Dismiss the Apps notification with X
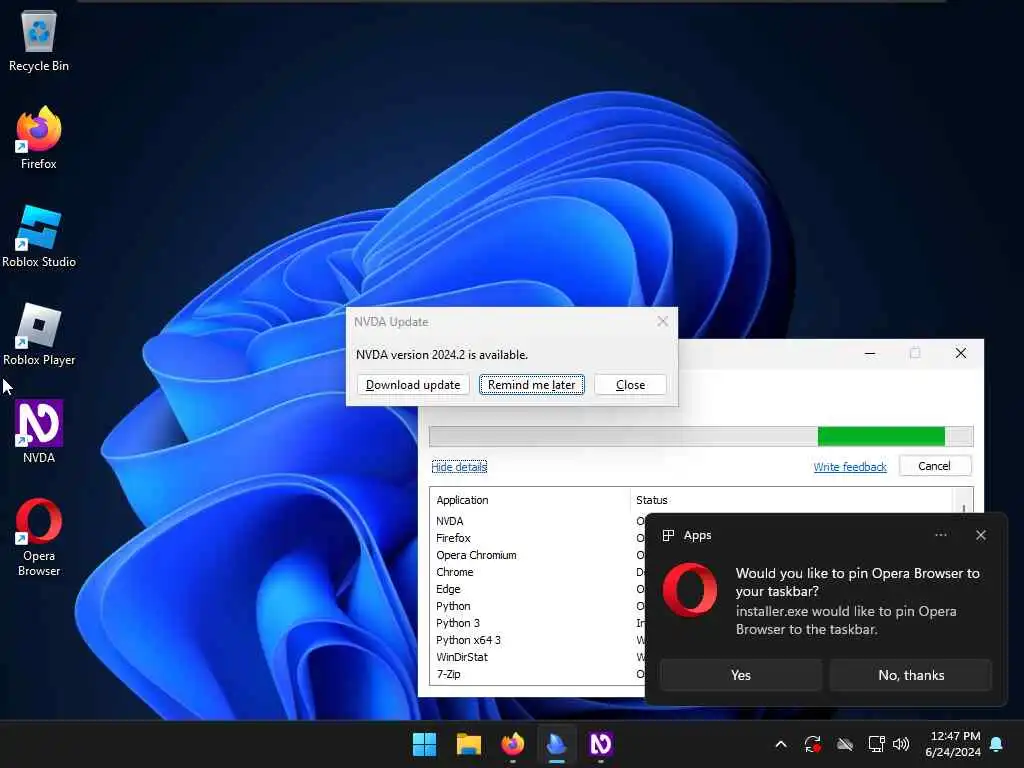The image size is (1024, 768). point(981,535)
